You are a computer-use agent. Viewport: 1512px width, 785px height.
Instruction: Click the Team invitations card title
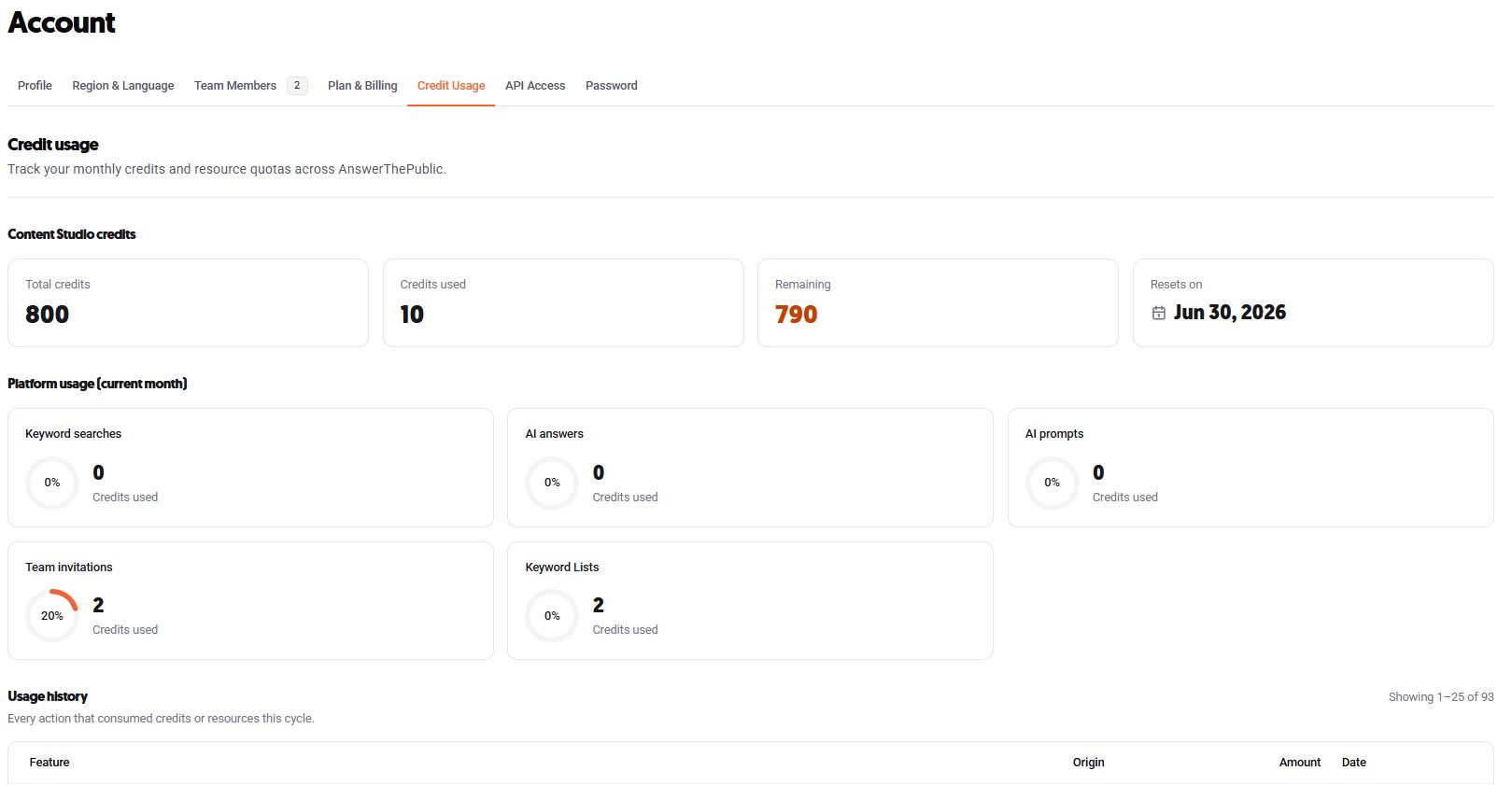[x=69, y=568]
